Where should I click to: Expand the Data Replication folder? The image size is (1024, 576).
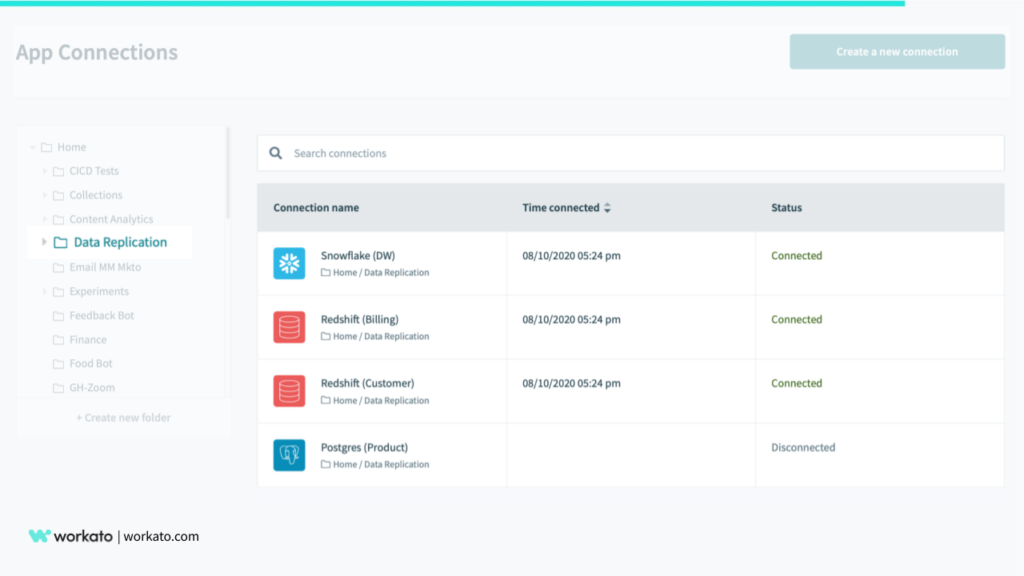click(x=42, y=242)
